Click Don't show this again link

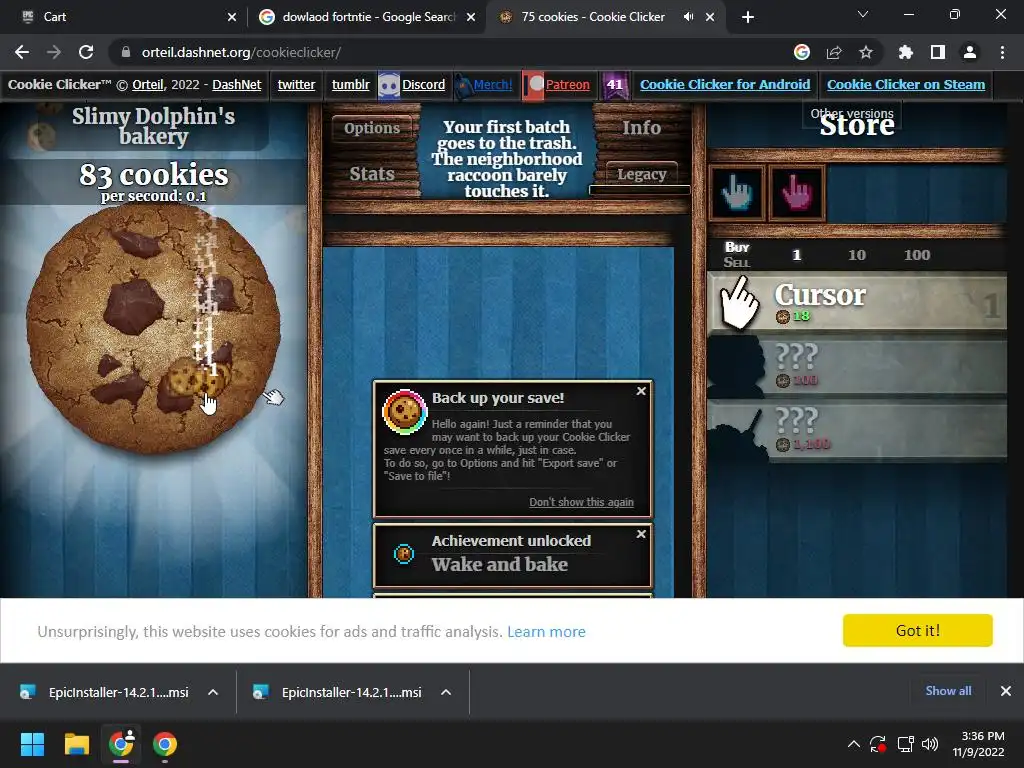(x=581, y=502)
